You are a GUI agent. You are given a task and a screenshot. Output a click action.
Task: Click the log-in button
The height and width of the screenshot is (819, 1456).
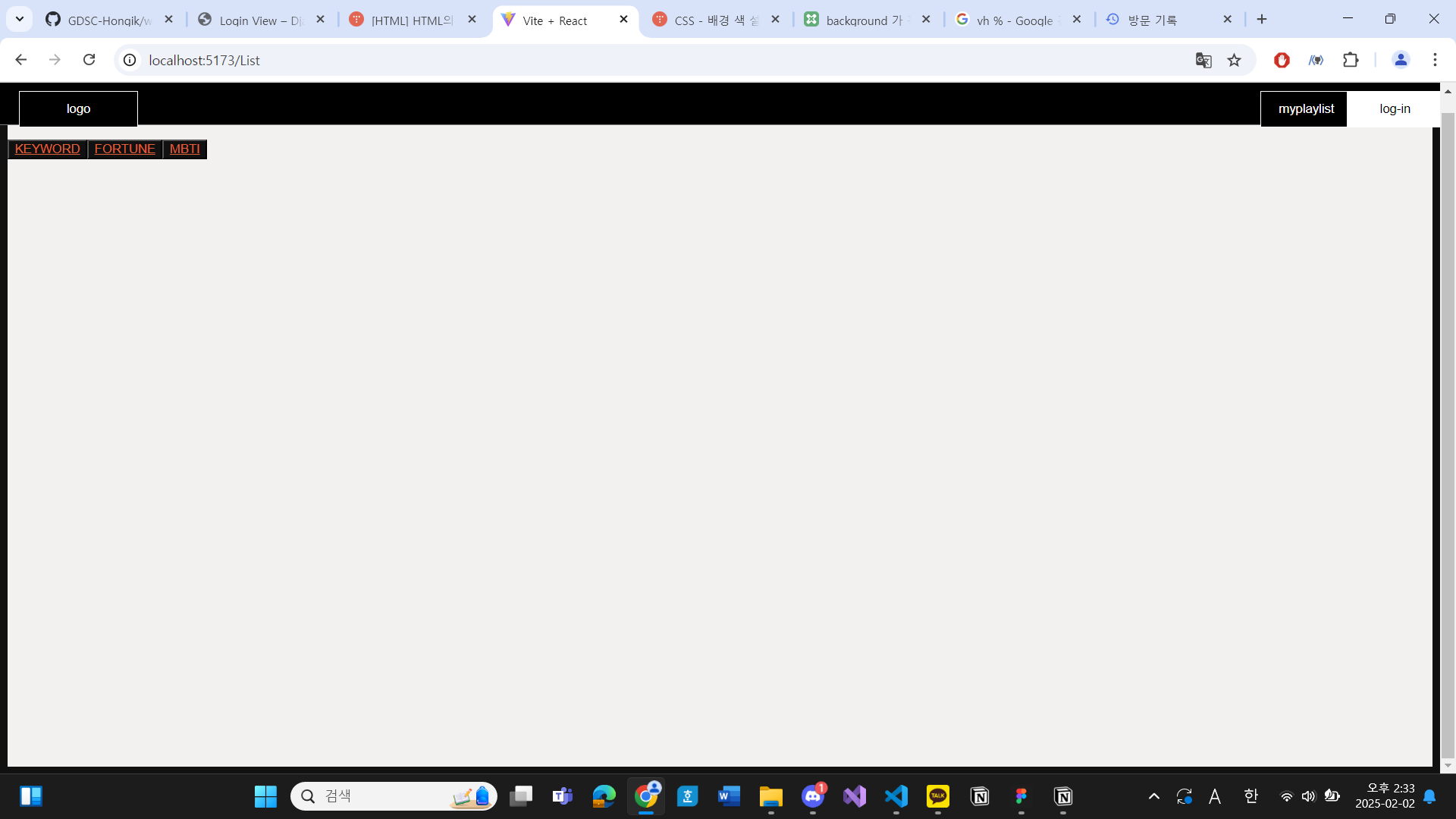tap(1395, 108)
